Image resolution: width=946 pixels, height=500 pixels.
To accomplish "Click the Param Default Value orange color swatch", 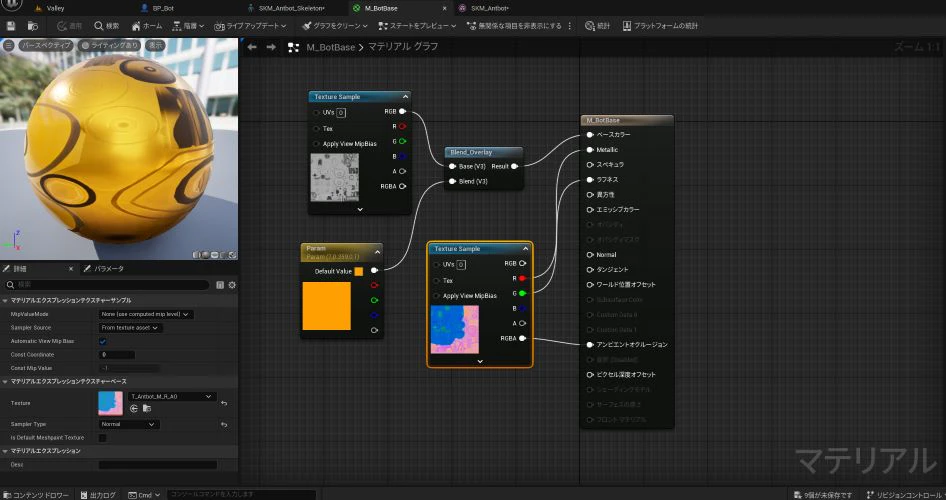I will 358,271.
